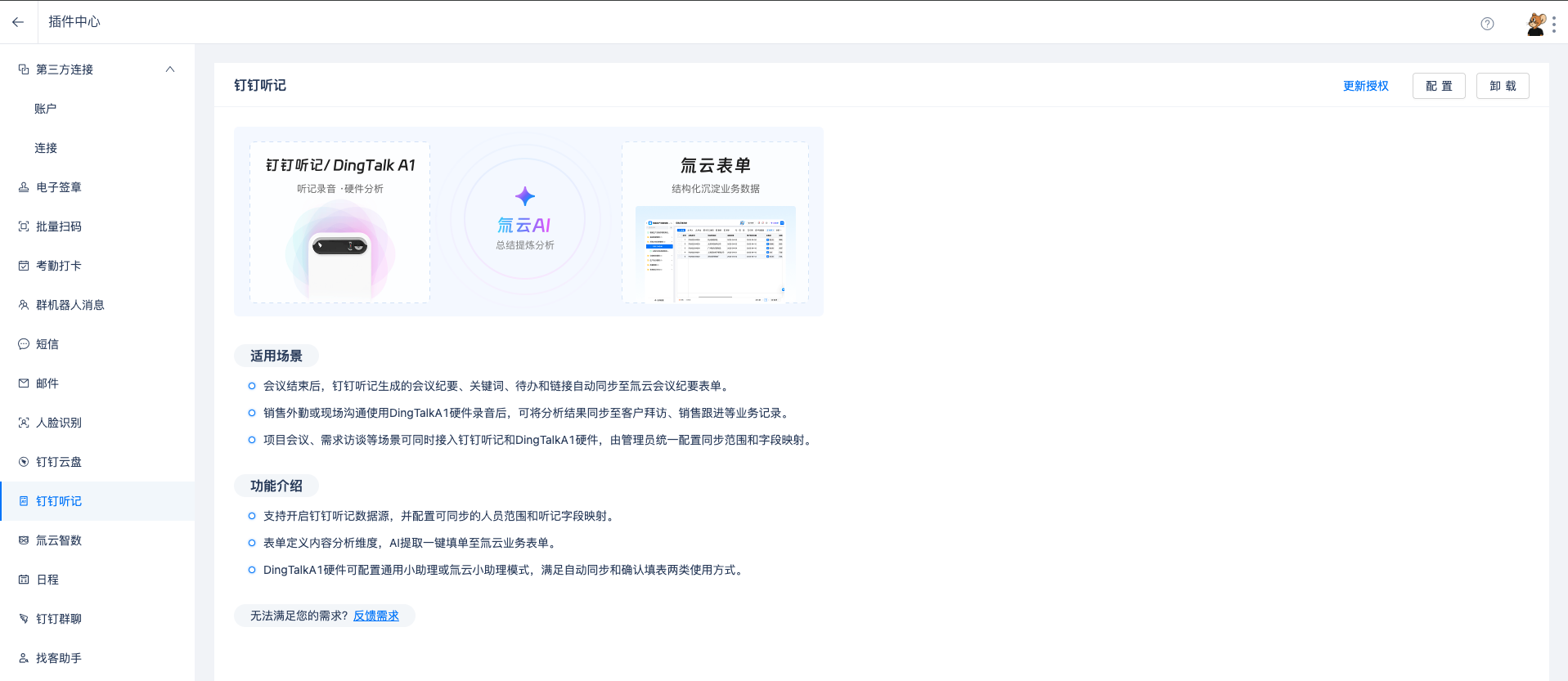
Task: Select 电子签章 in the sidebar
Action: tap(97, 187)
